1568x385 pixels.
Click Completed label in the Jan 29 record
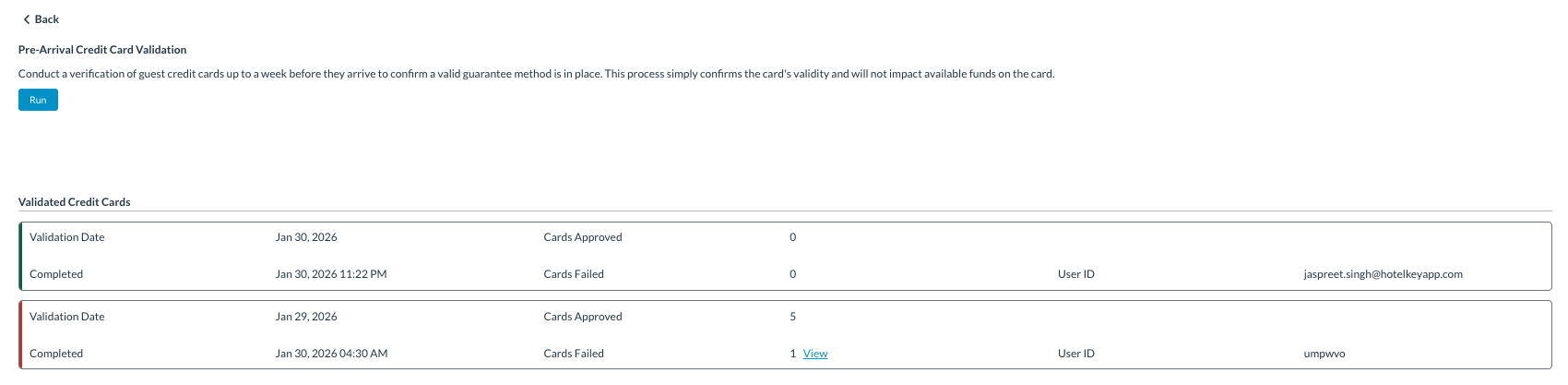[x=56, y=354]
